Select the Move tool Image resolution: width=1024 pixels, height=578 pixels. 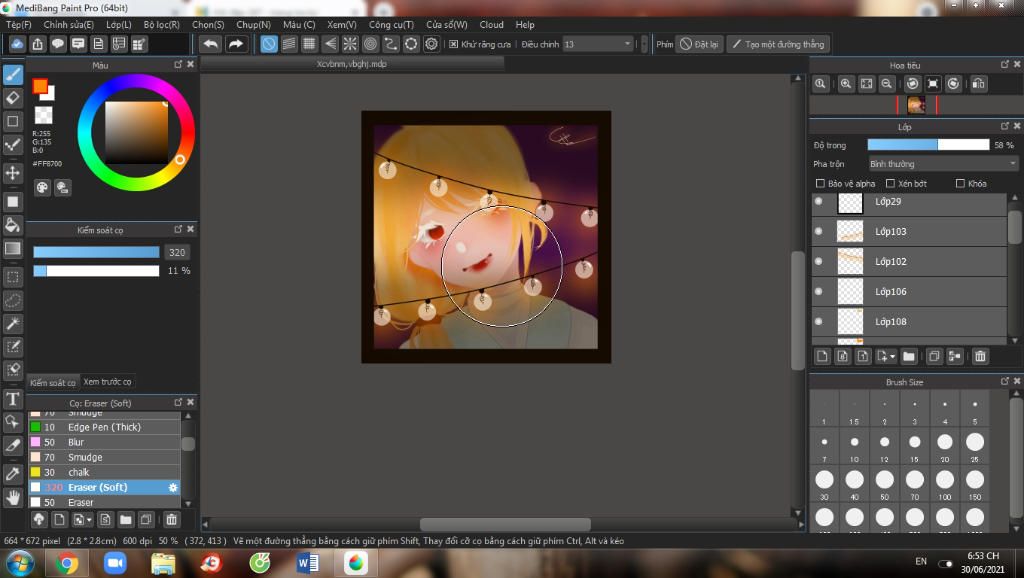pyautogui.click(x=13, y=173)
